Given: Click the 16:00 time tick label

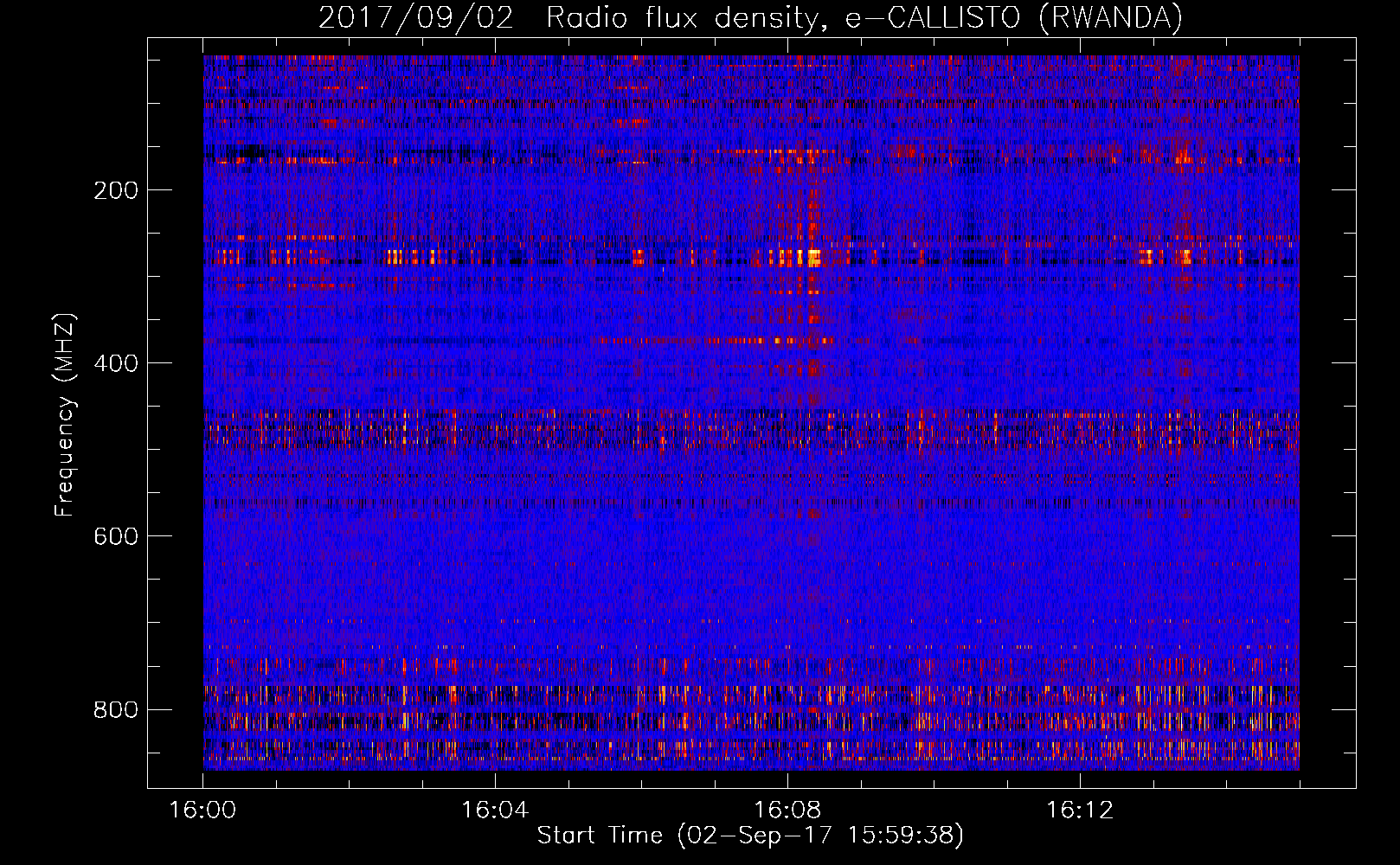Looking at the screenshot, I should 202,811.
